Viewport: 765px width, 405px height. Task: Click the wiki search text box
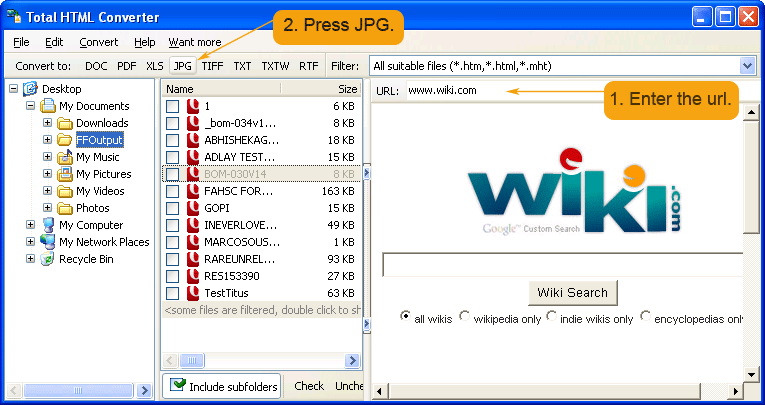[x=563, y=264]
